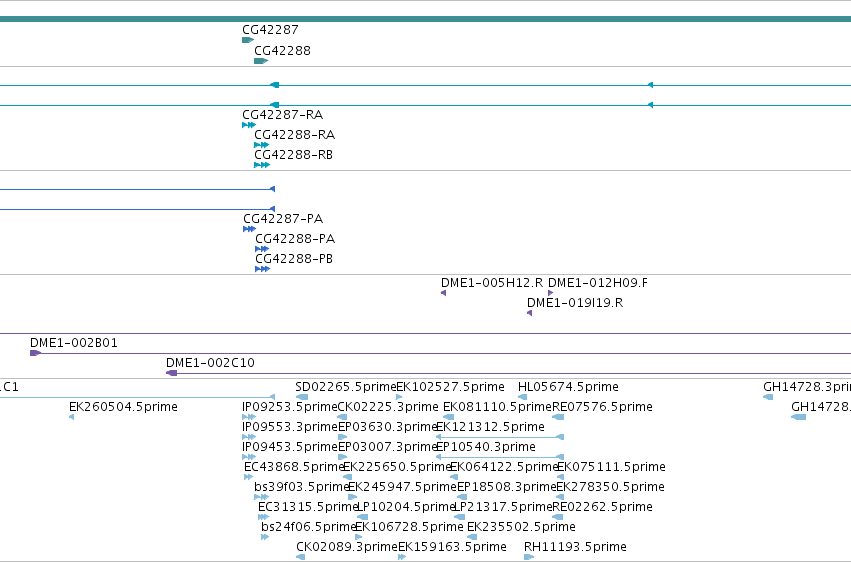The image size is (851, 562).
Task: Select the EK278350.5prime label
Action: (611, 487)
